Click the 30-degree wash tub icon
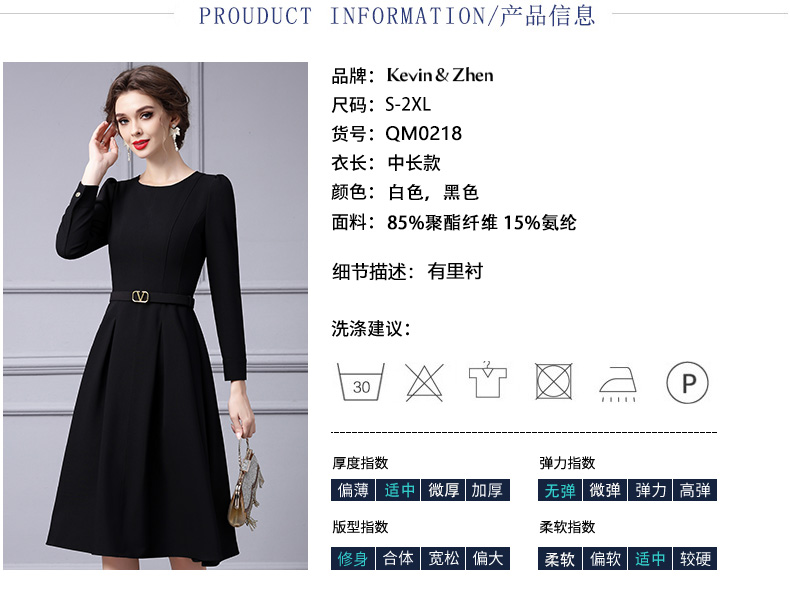The width and height of the screenshot is (790, 600). coord(361,382)
